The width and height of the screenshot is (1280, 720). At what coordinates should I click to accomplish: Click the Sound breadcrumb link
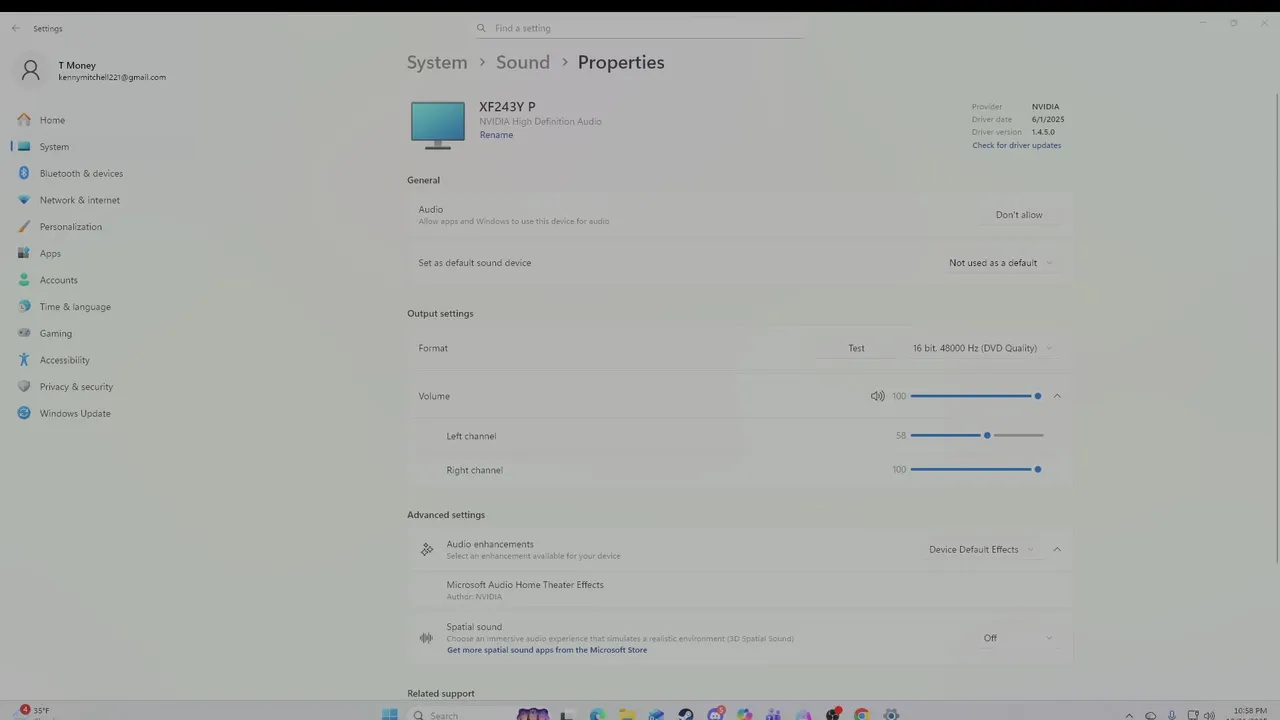pyautogui.click(x=523, y=62)
